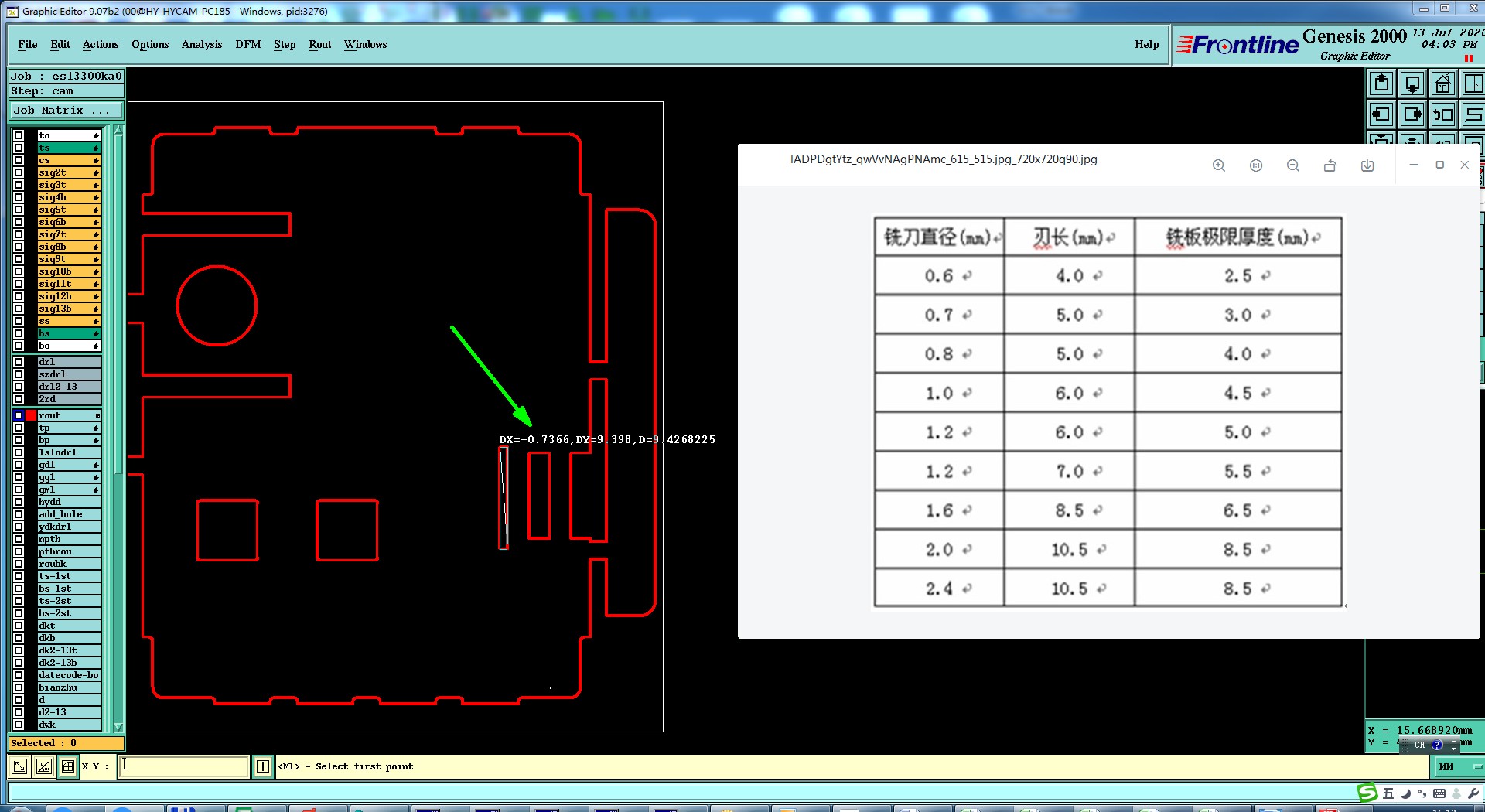Click the X Y coordinate input field
The width and height of the screenshot is (1485, 812).
pos(184,766)
